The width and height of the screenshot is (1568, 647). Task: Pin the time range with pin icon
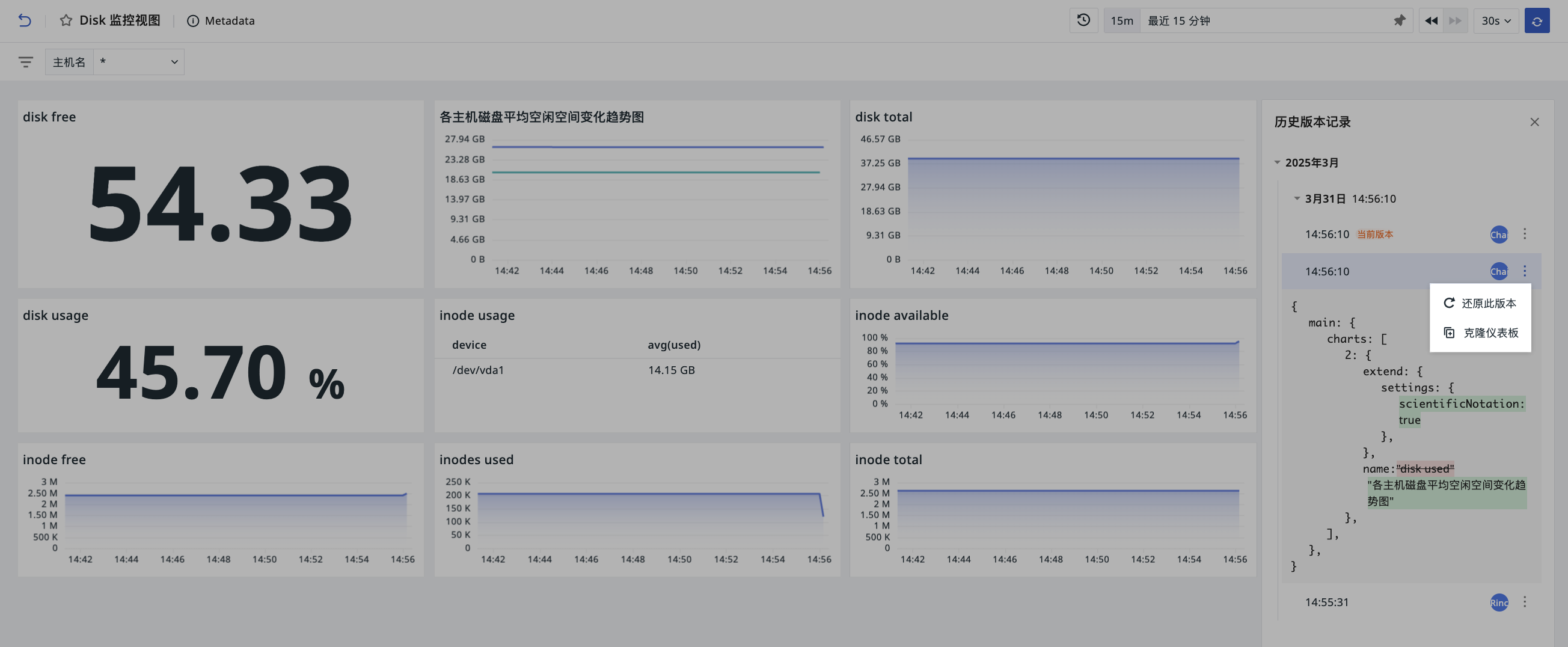coord(1400,20)
